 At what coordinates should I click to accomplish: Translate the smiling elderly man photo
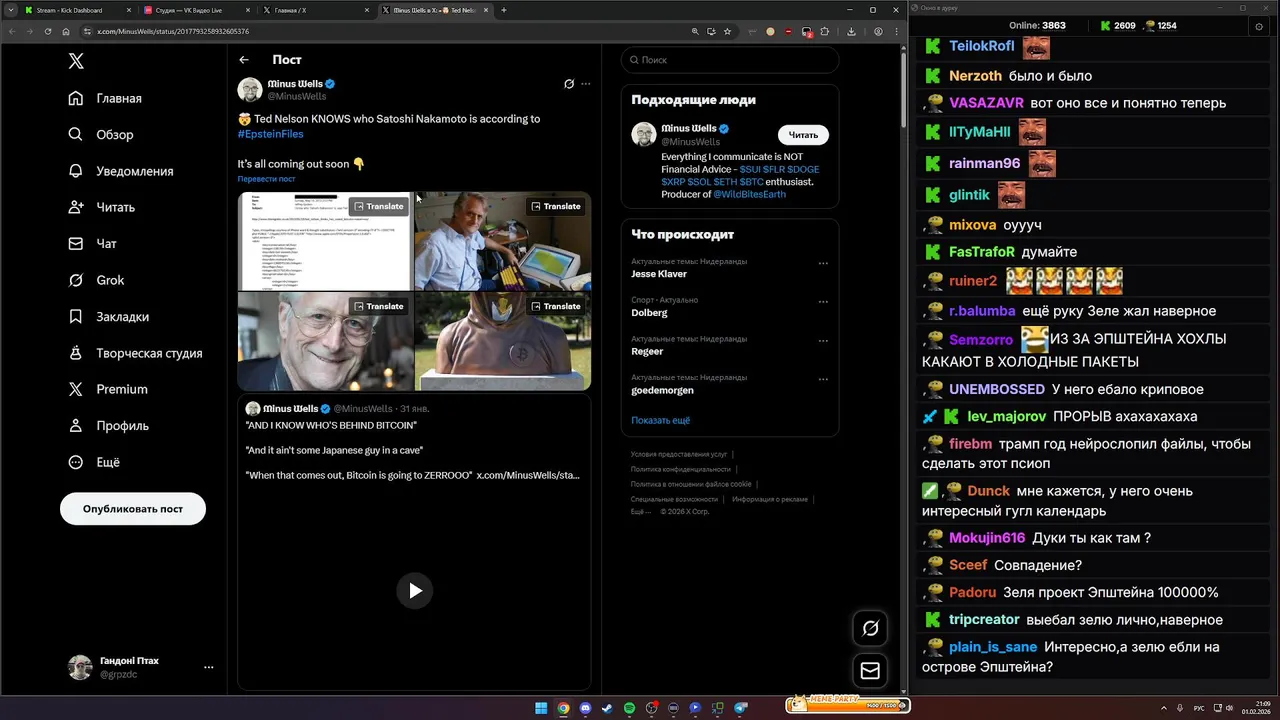(378, 306)
